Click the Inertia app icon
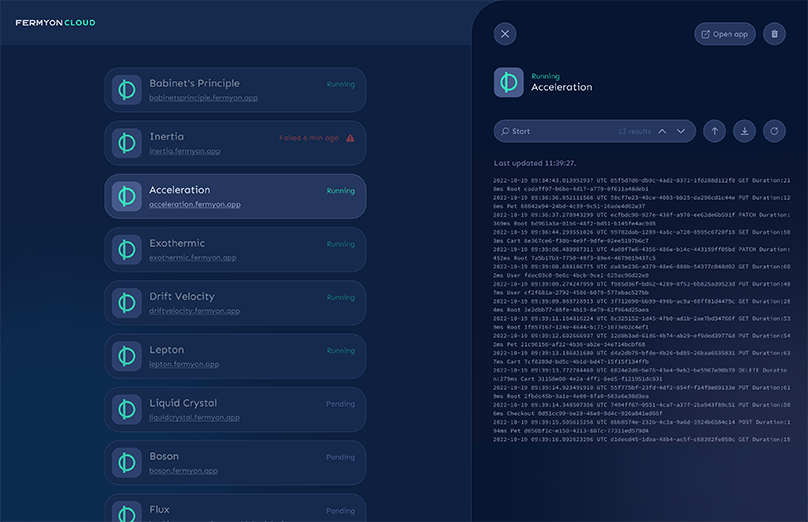808x522 pixels. click(127, 143)
